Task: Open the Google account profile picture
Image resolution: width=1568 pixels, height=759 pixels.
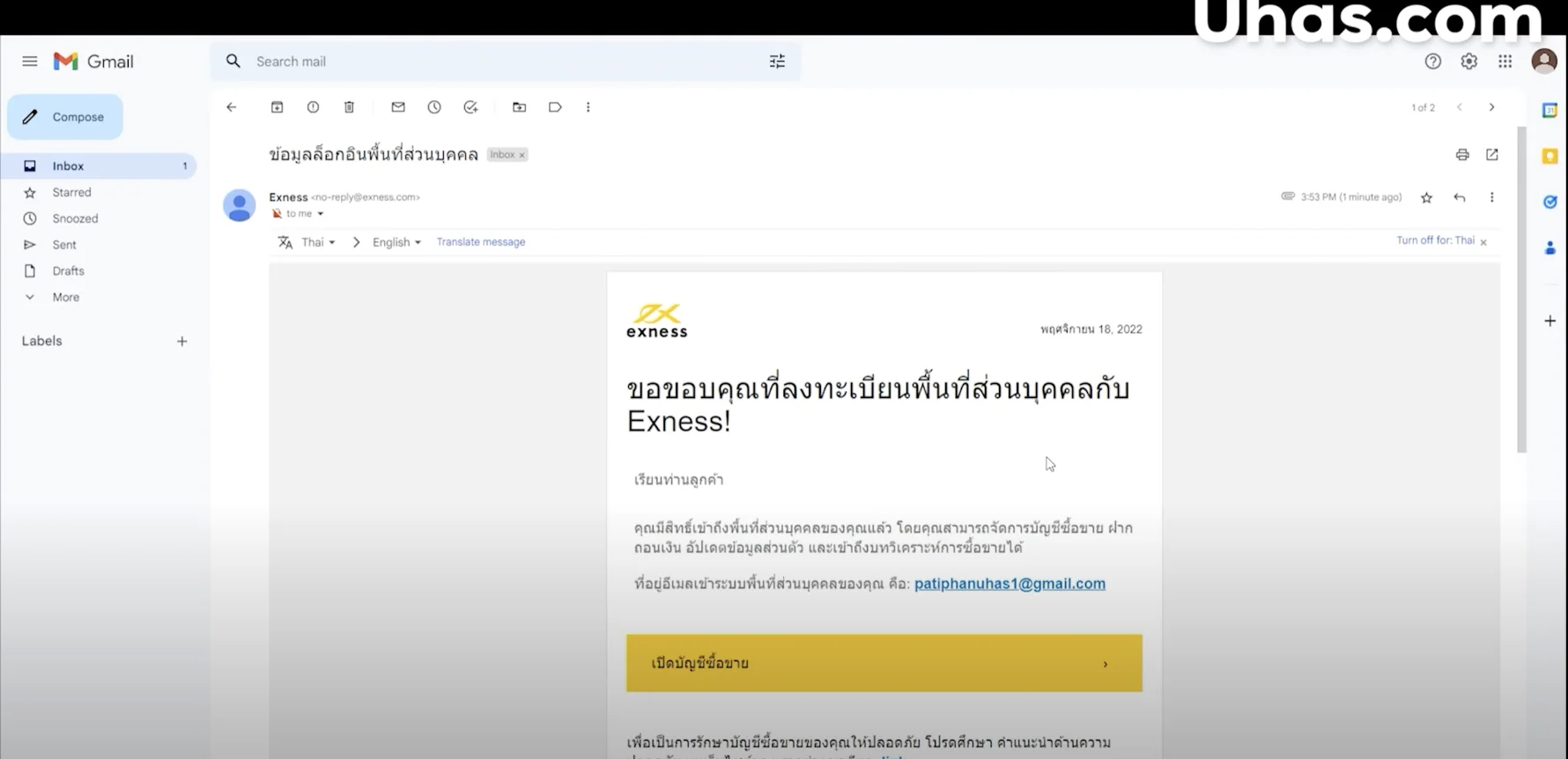Action: tap(1544, 62)
